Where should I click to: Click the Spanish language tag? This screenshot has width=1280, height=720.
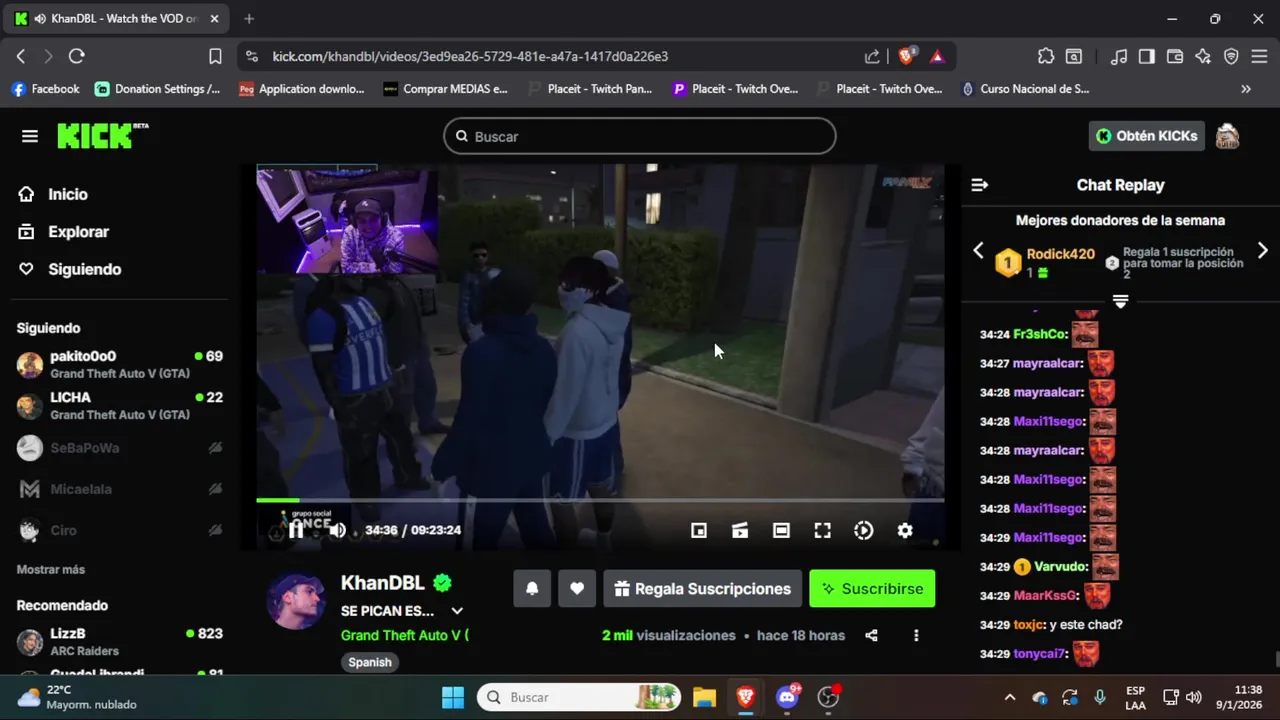tap(370, 662)
